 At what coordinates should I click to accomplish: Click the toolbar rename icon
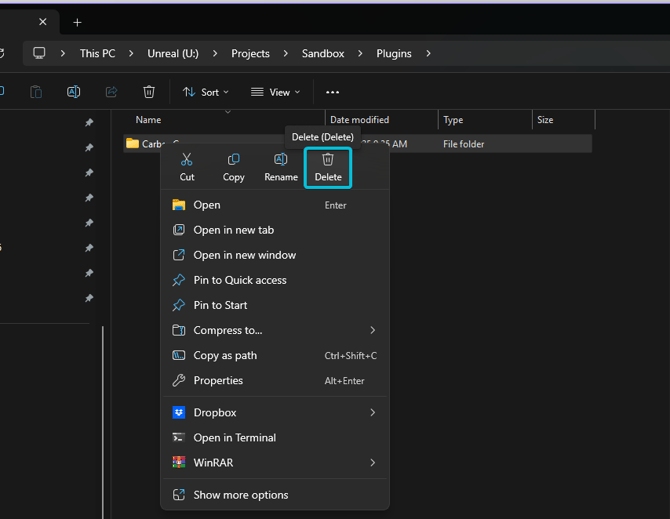73,92
